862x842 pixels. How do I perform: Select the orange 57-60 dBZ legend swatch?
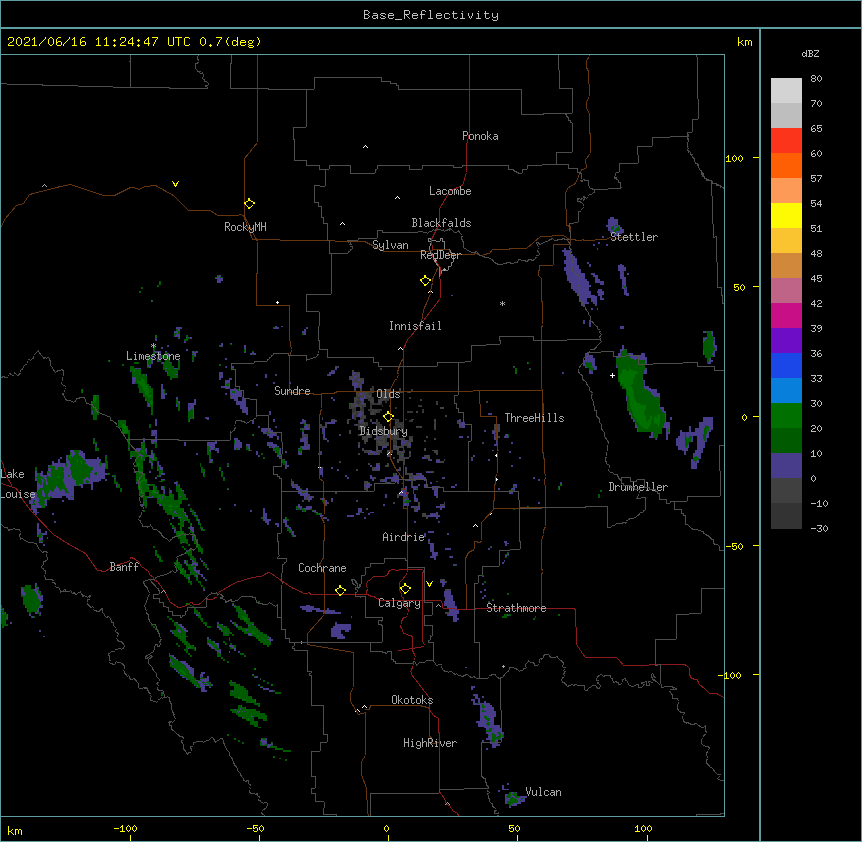click(x=786, y=165)
